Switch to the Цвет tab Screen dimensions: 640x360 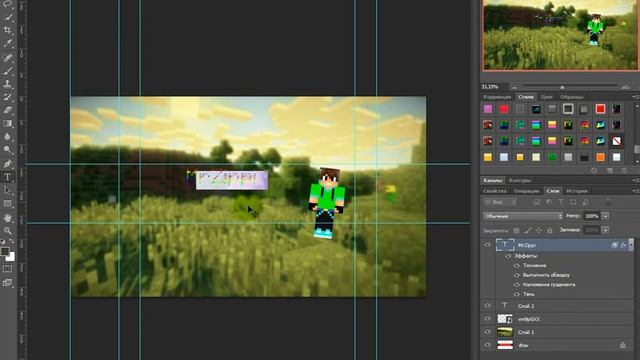(546, 97)
